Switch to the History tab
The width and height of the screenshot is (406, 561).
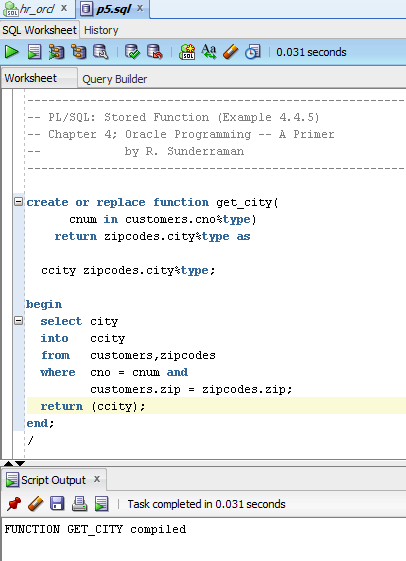101,30
